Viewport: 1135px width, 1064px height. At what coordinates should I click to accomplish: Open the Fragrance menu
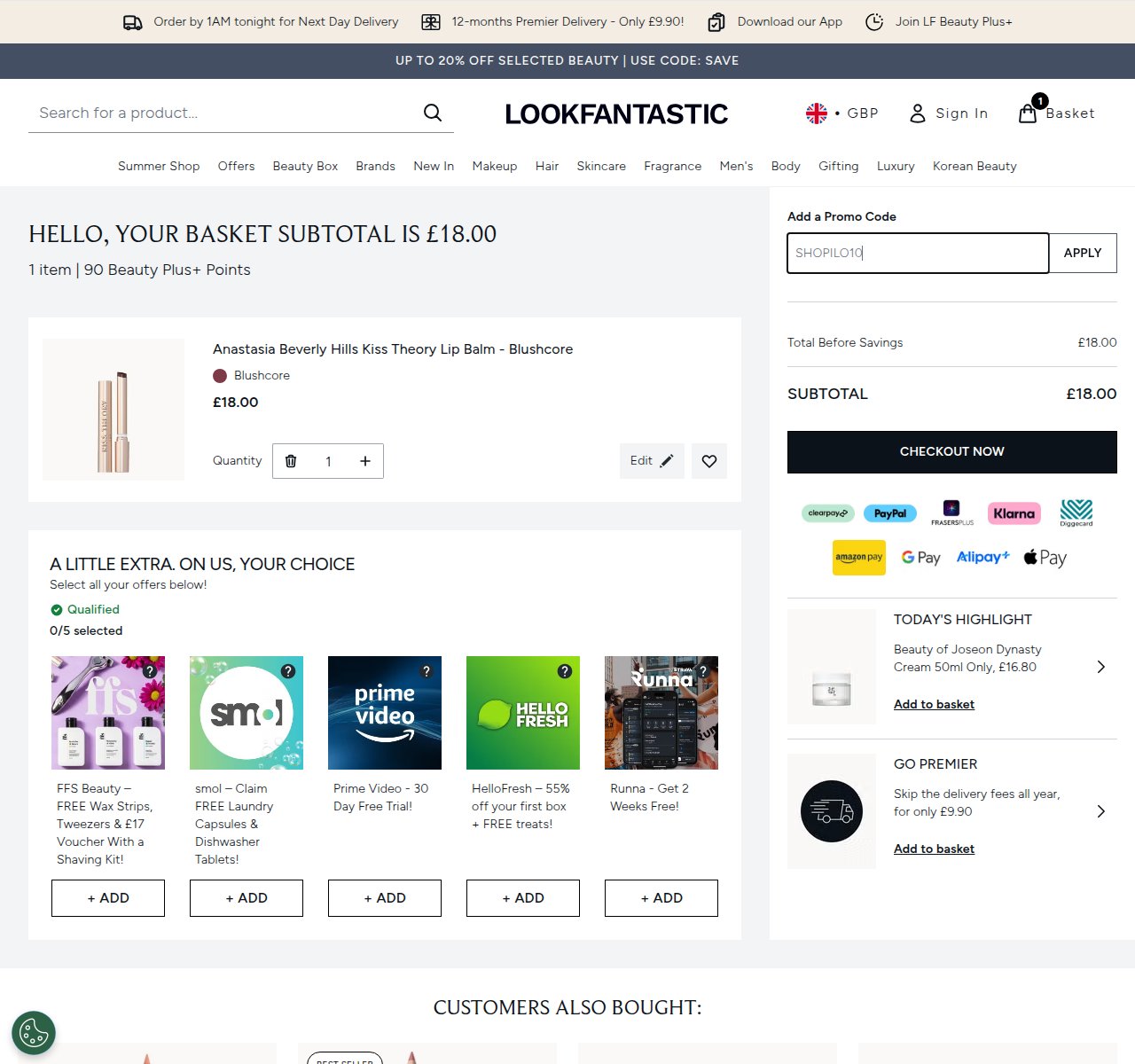(672, 166)
